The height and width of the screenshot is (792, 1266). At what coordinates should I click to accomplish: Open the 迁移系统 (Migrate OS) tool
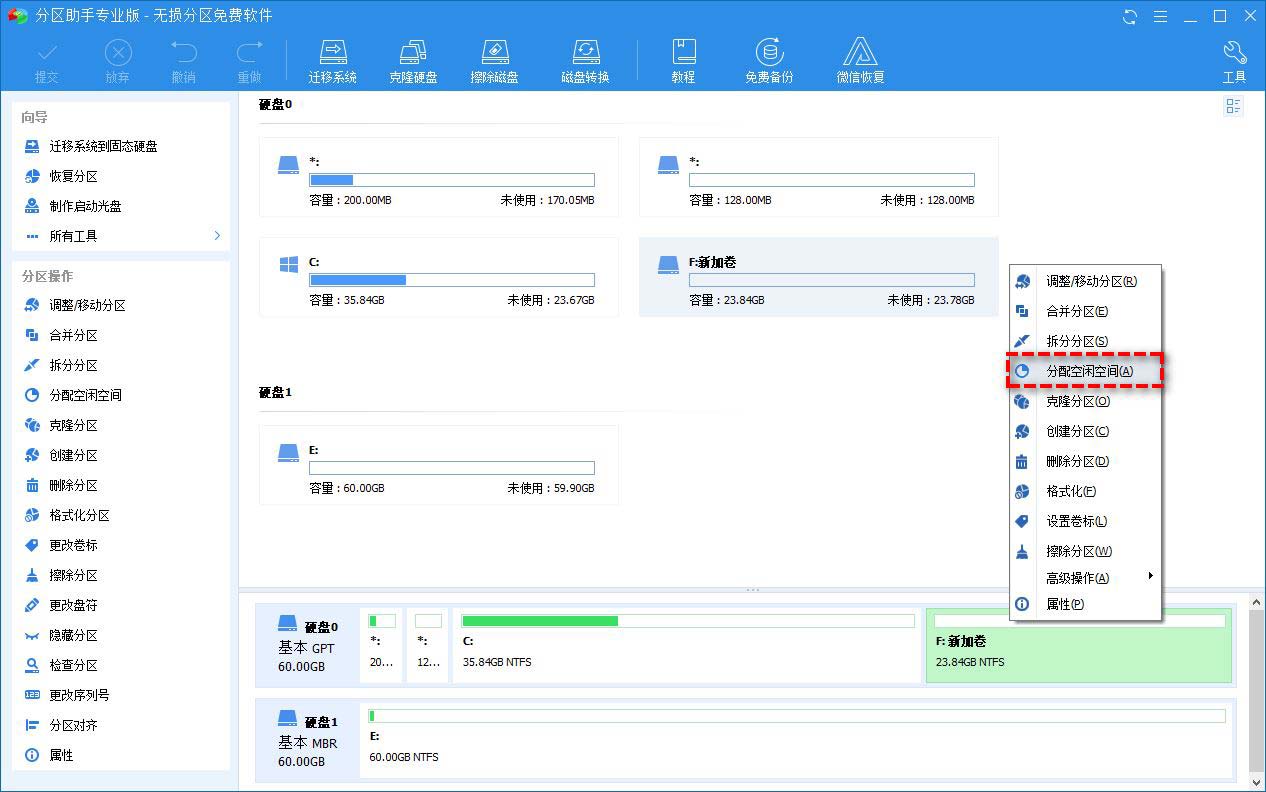pyautogui.click(x=333, y=58)
